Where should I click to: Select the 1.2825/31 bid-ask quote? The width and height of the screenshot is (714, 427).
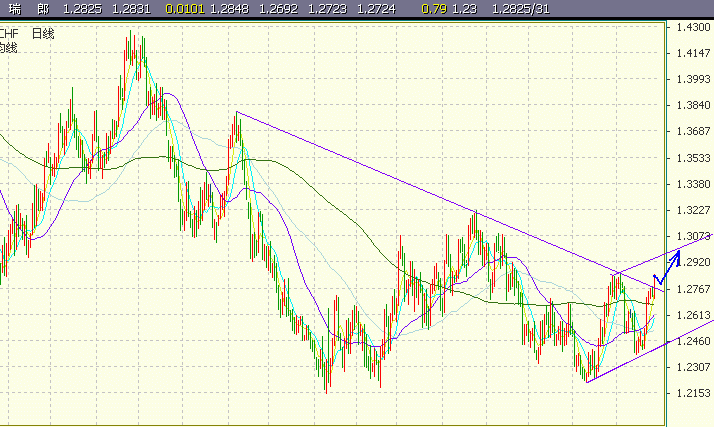(x=521, y=9)
